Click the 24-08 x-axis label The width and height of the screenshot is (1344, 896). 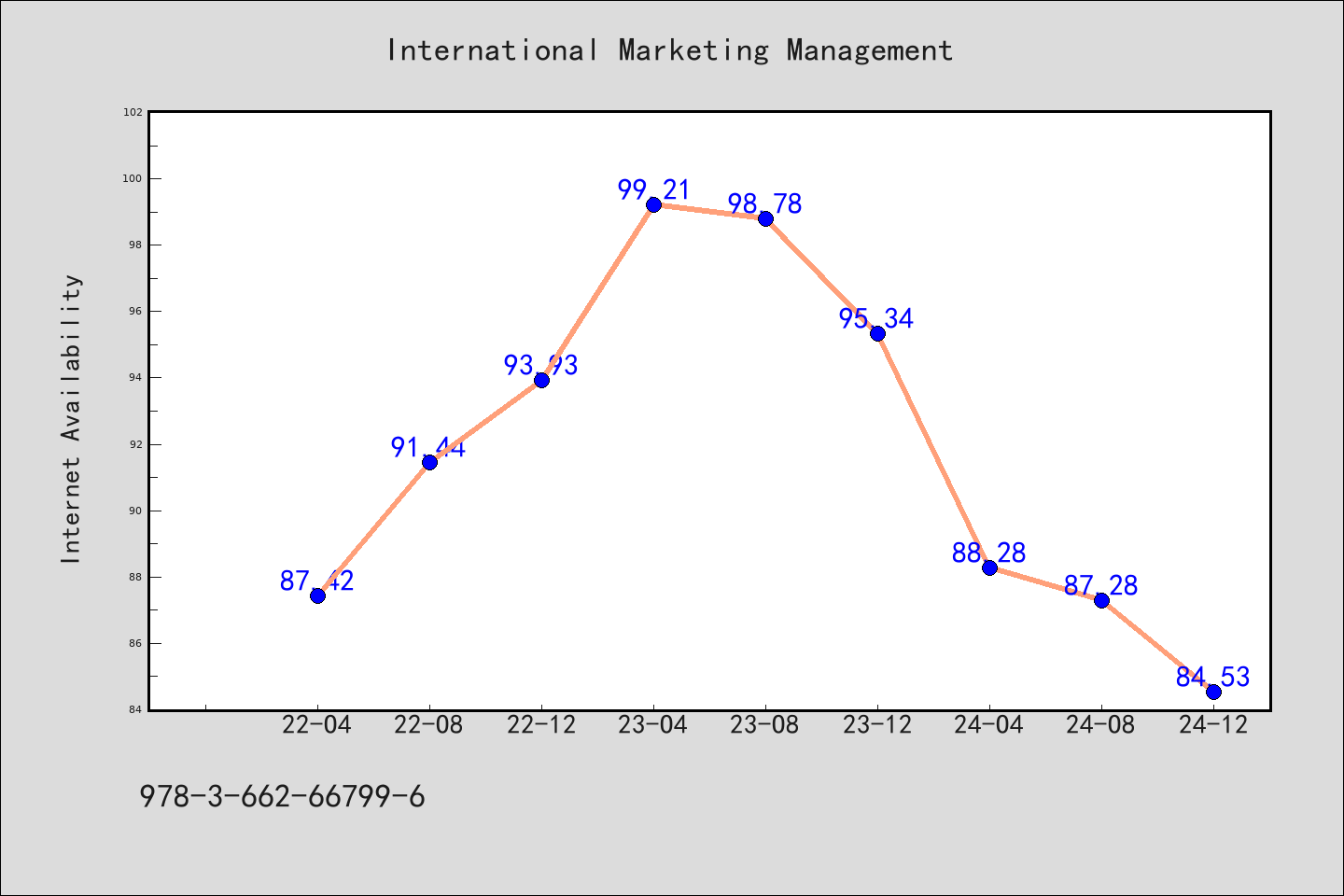click(1101, 724)
